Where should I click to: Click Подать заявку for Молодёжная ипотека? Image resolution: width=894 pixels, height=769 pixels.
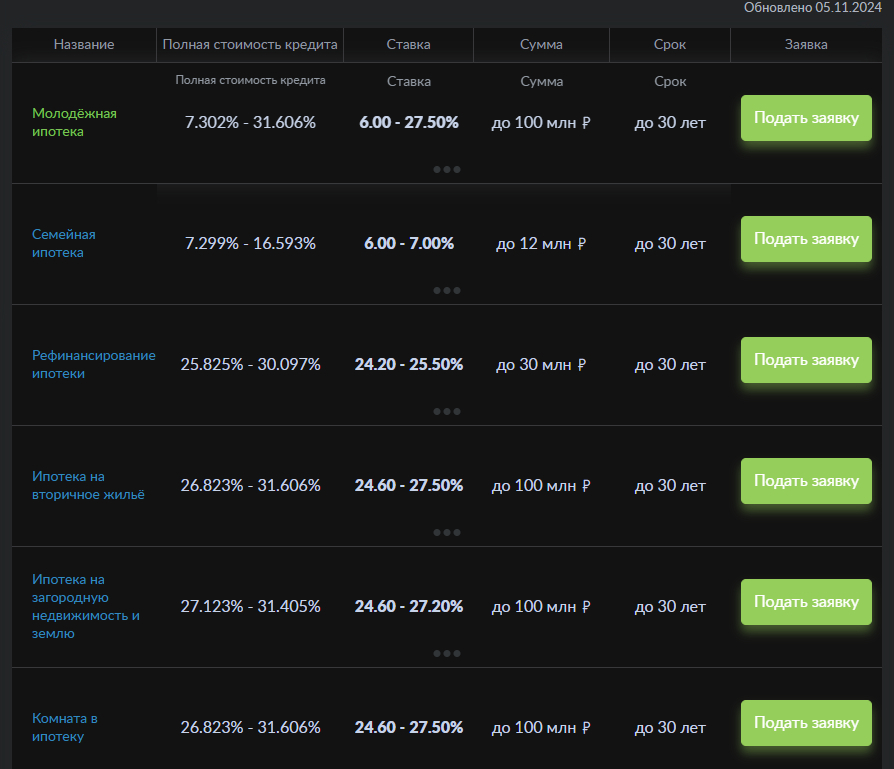click(x=806, y=118)
